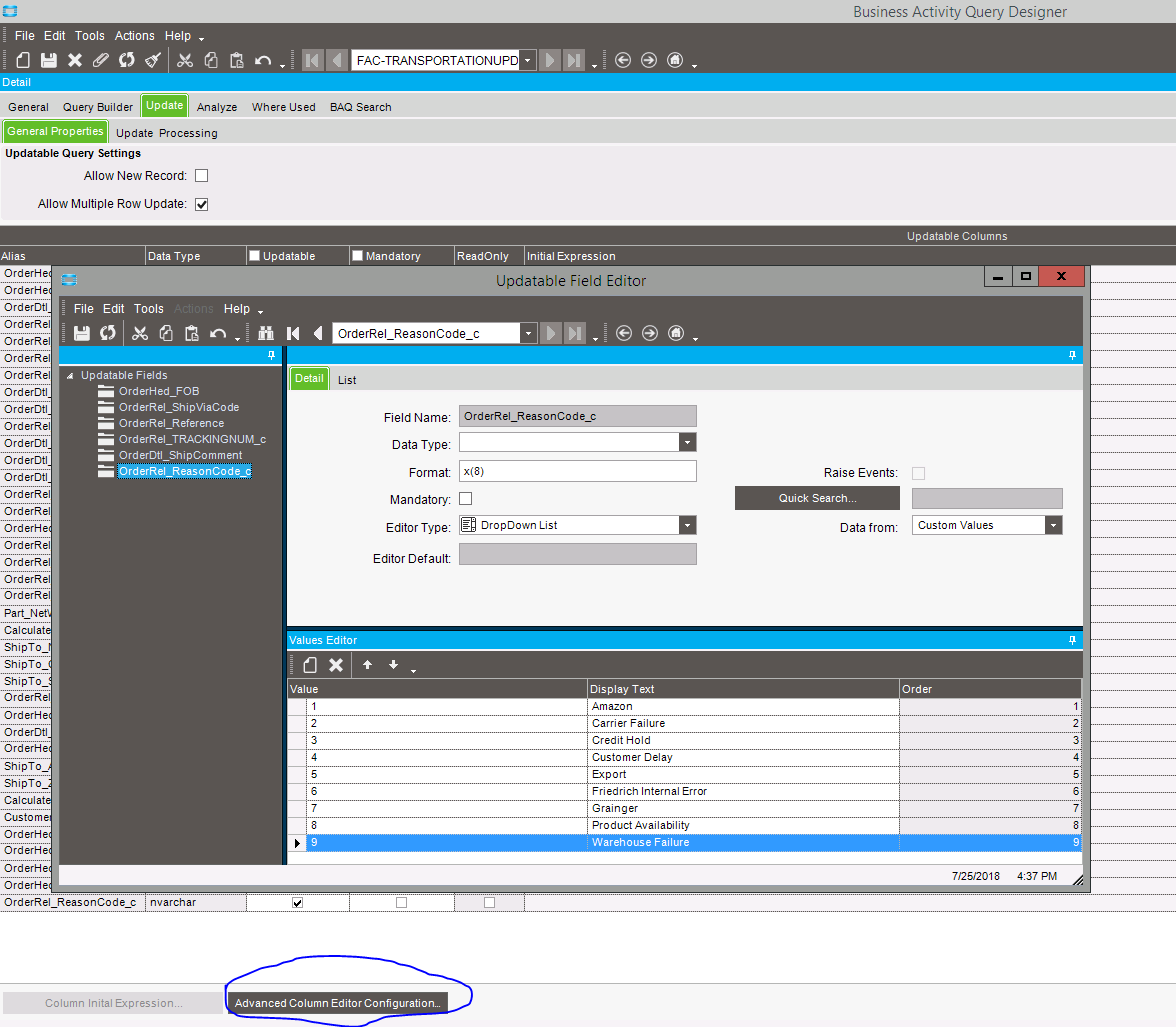Viewport: 1176px width, 1027px height.
Task: Delete the selected row in the Values Editor
Action: click(337, 665)
